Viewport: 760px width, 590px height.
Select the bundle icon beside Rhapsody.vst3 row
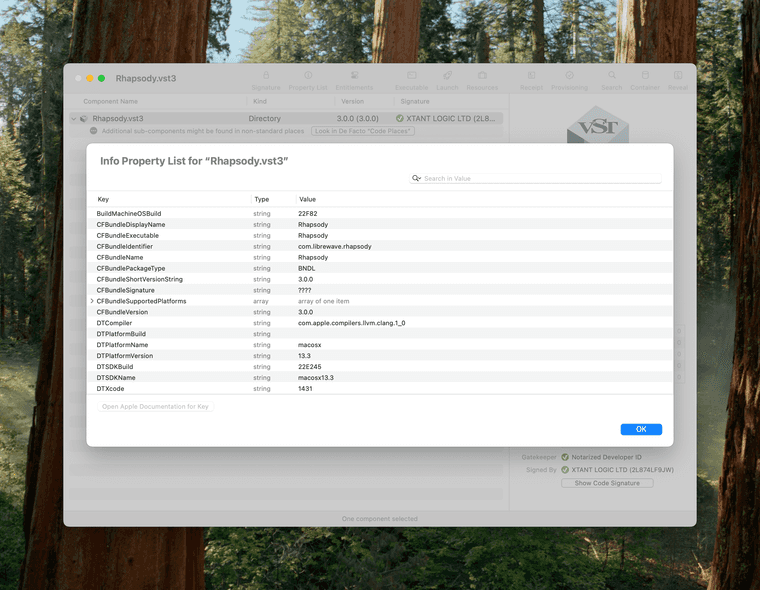coord(83,118)
